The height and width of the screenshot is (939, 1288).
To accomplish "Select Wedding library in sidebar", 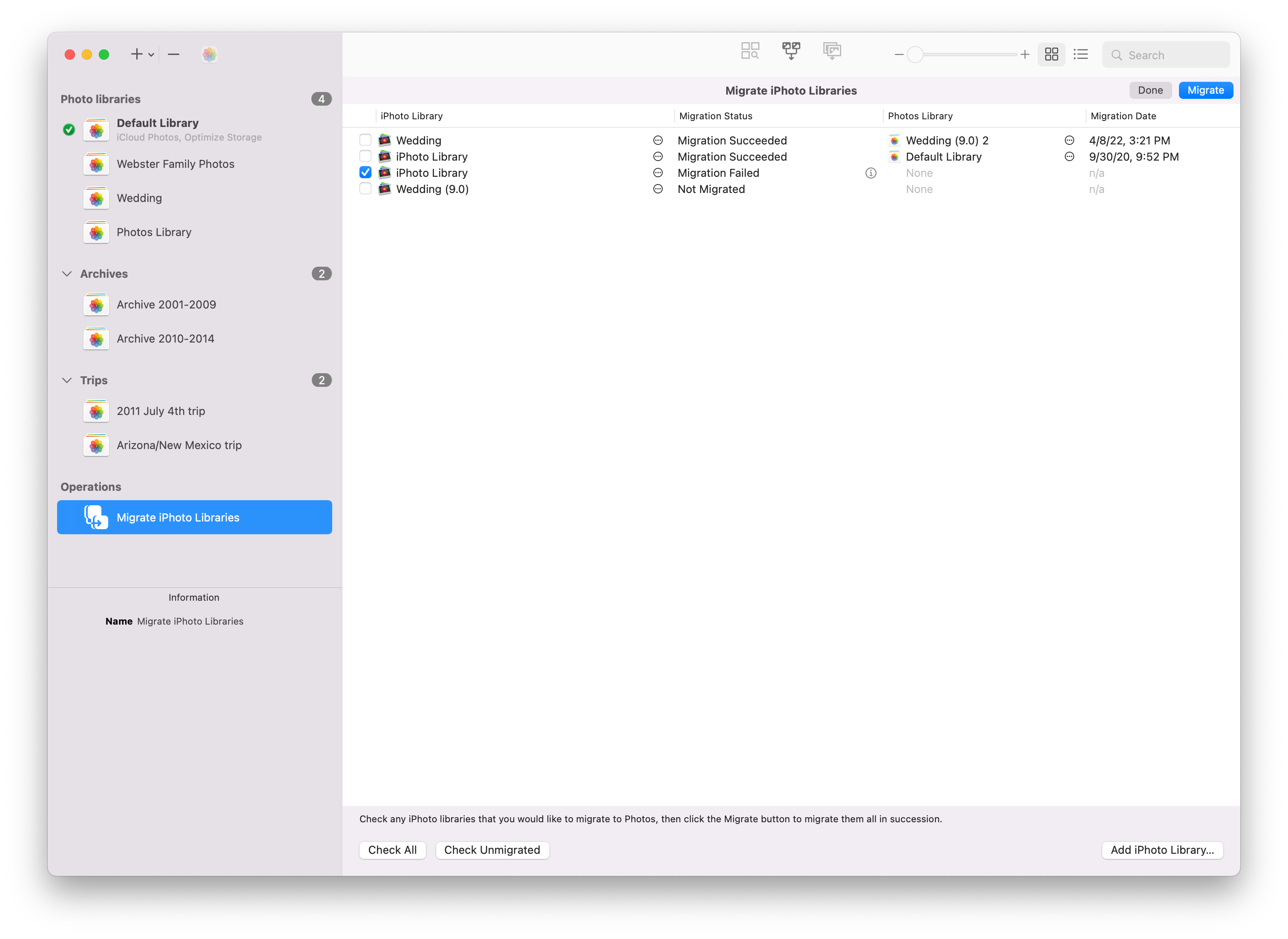I will tap(194, 199).
